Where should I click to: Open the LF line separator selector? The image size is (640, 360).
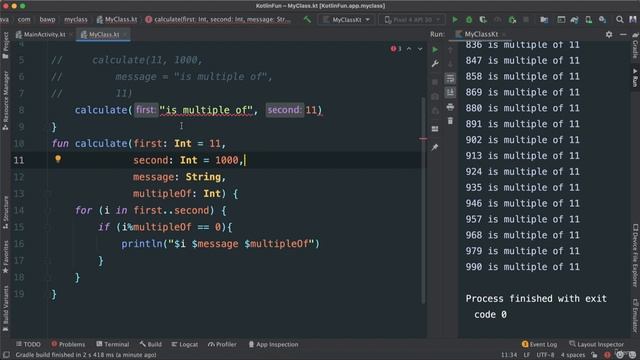(x=527, y=355)
